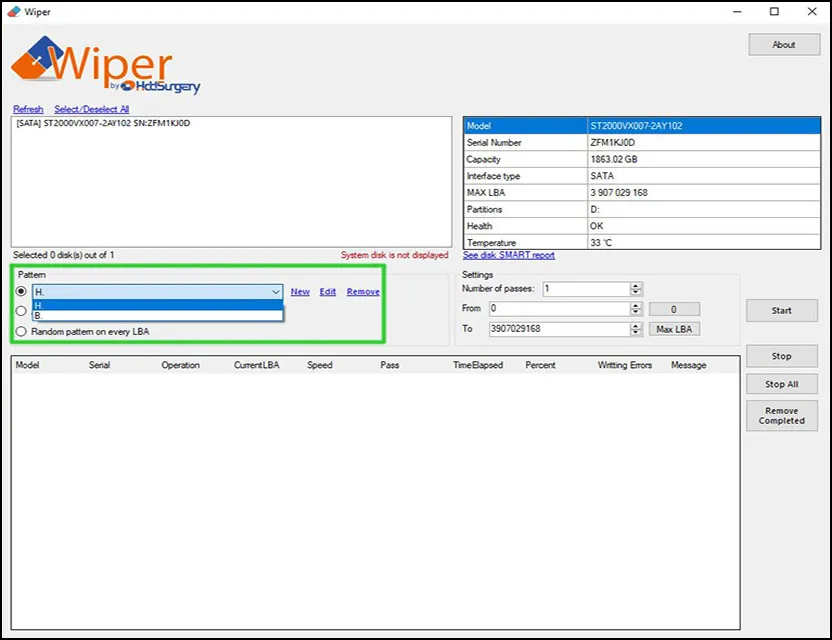Click Remove Completed button
The image size is (832, 640).
pyautogui.click(x=782, y=416)
